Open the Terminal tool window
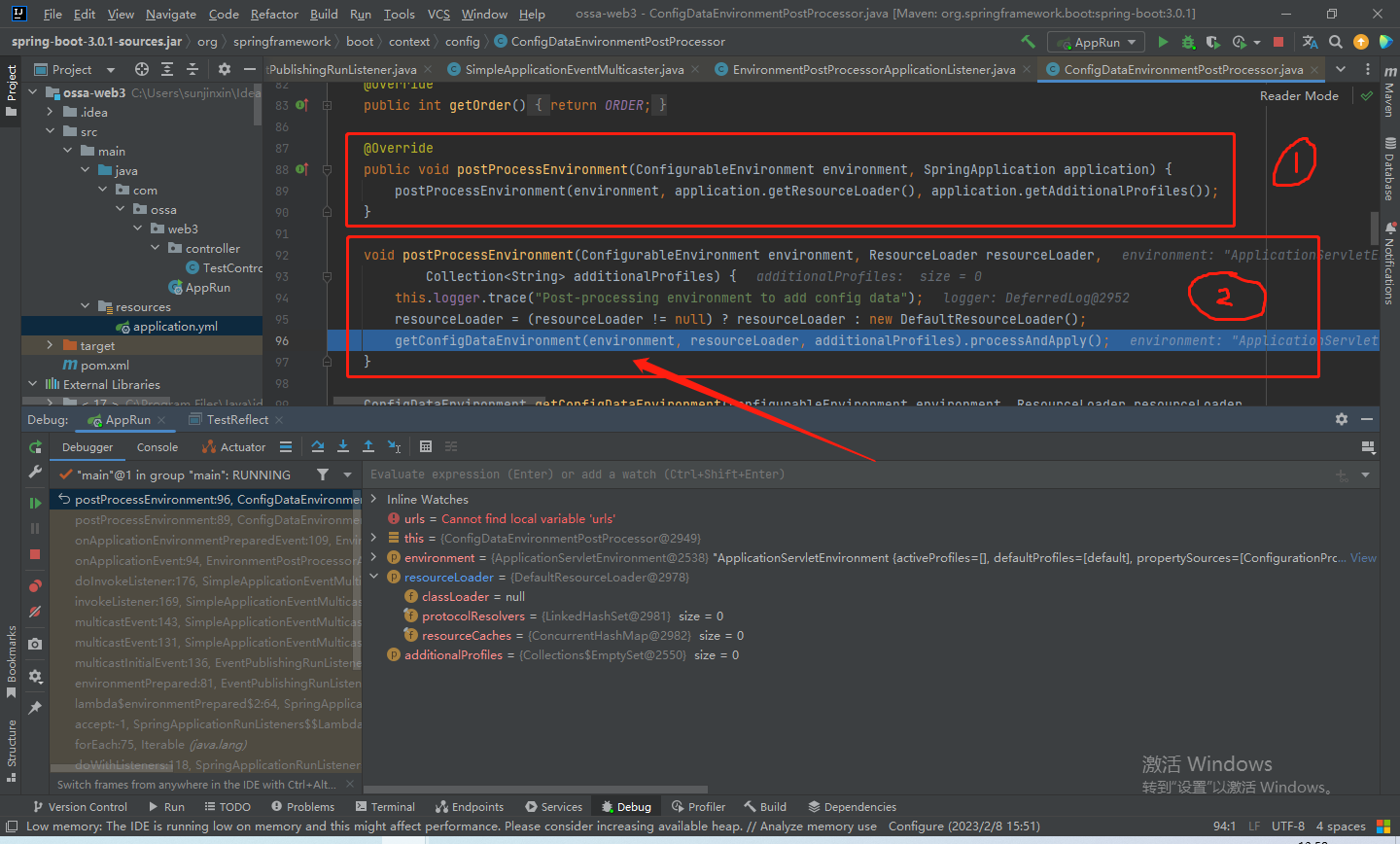The height and width of the screenshot is (844, 1400). click(x=385, y=807)
